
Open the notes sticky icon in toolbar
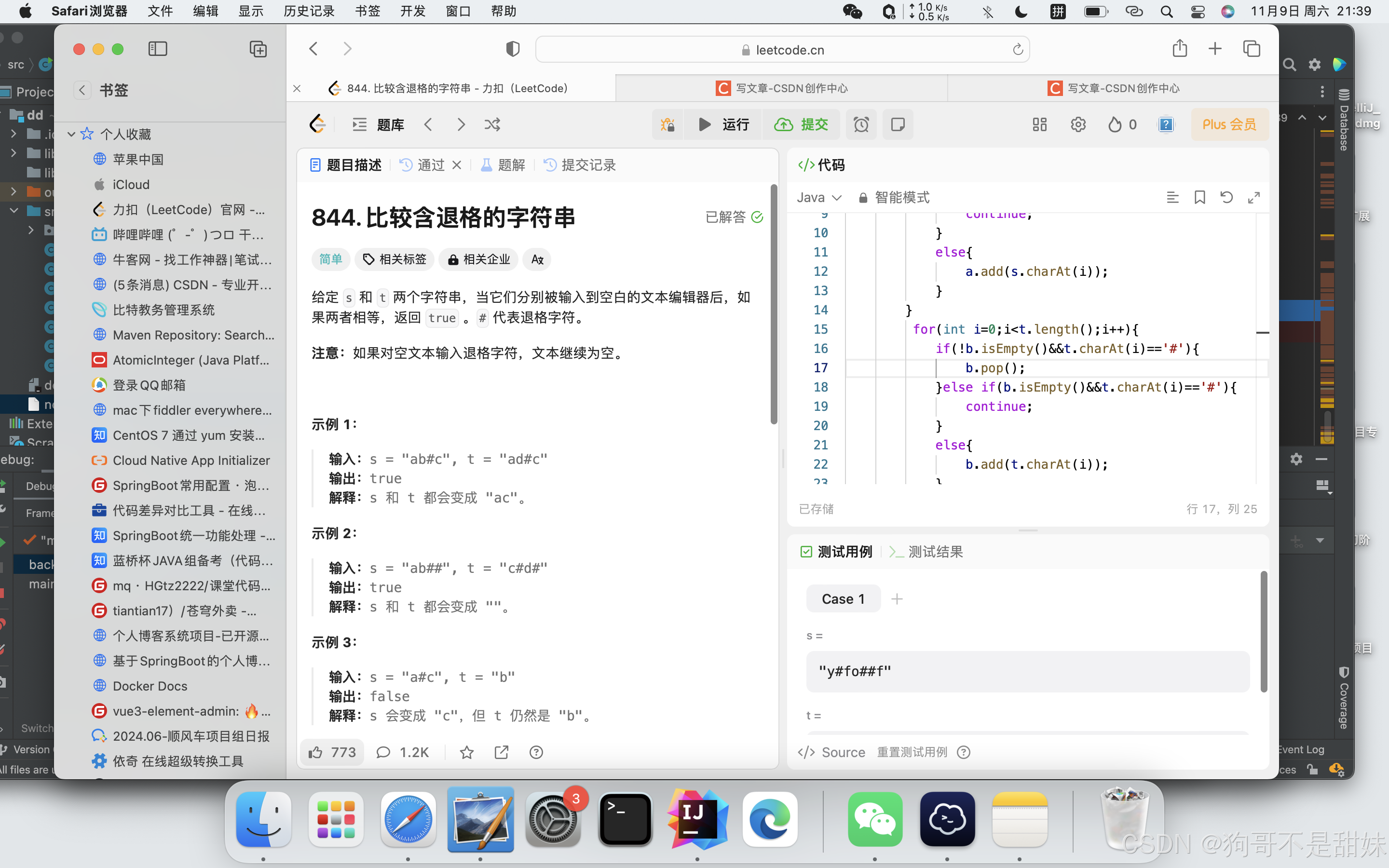[898, 124]
